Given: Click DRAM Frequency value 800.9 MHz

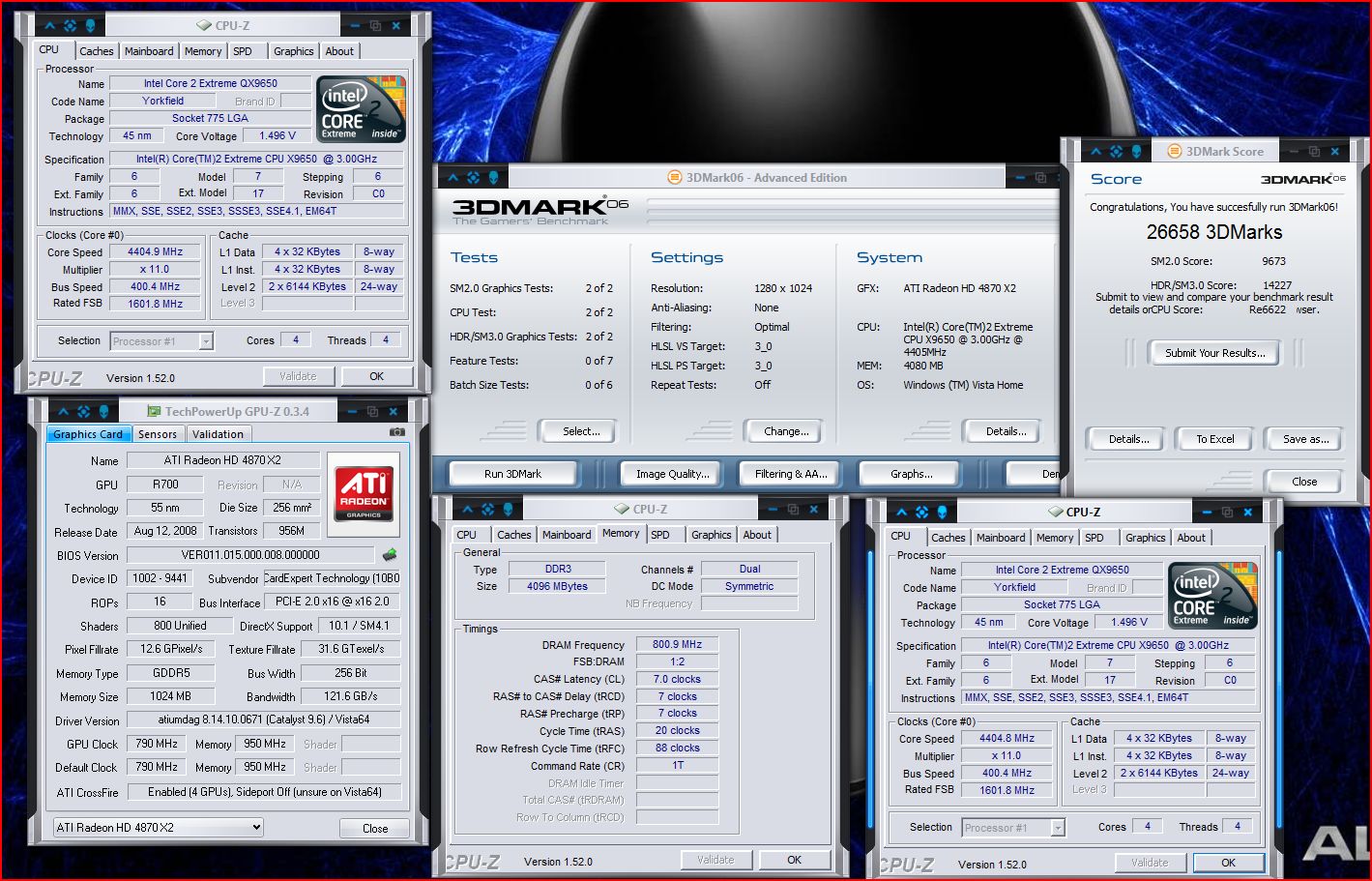Looking at the screenshot, I should [677, 644].
